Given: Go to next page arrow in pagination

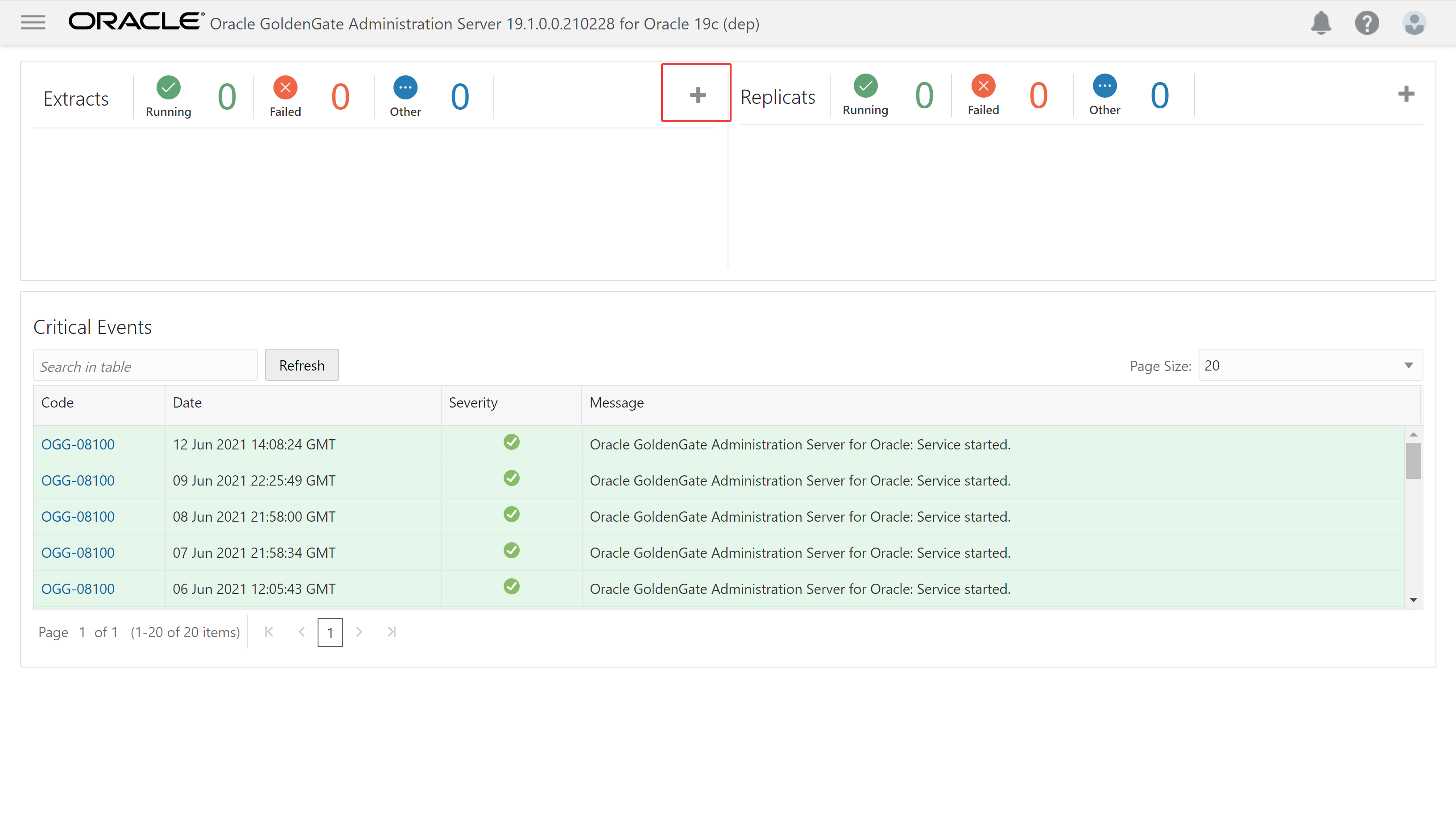Looking at the screenshot, I should 359,632.
